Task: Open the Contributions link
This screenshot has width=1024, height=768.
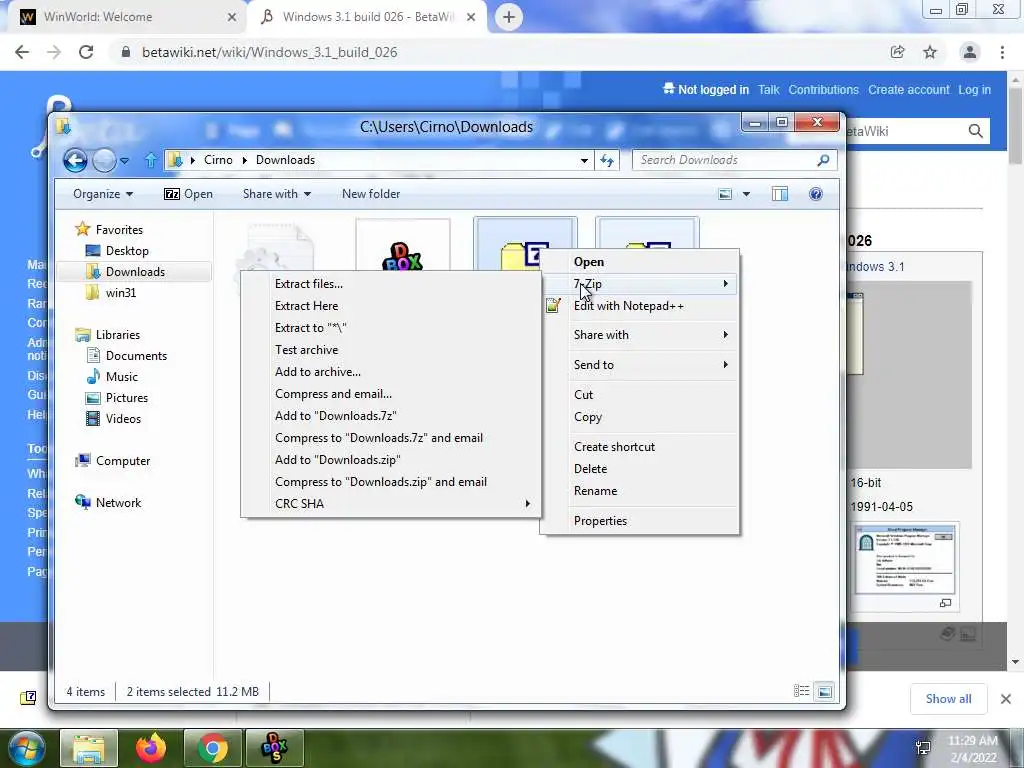Action: coord(824,90)
